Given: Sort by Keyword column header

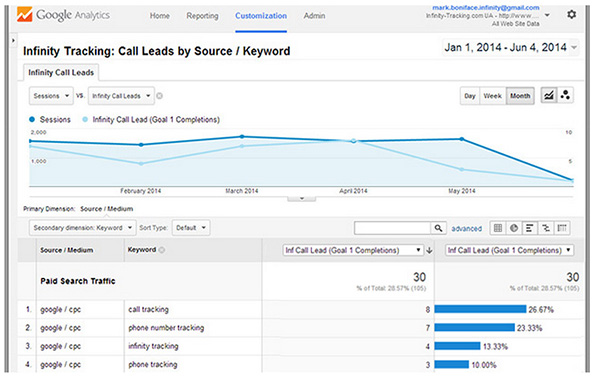Looking at the screenshot, I should [x=141, y=250].
